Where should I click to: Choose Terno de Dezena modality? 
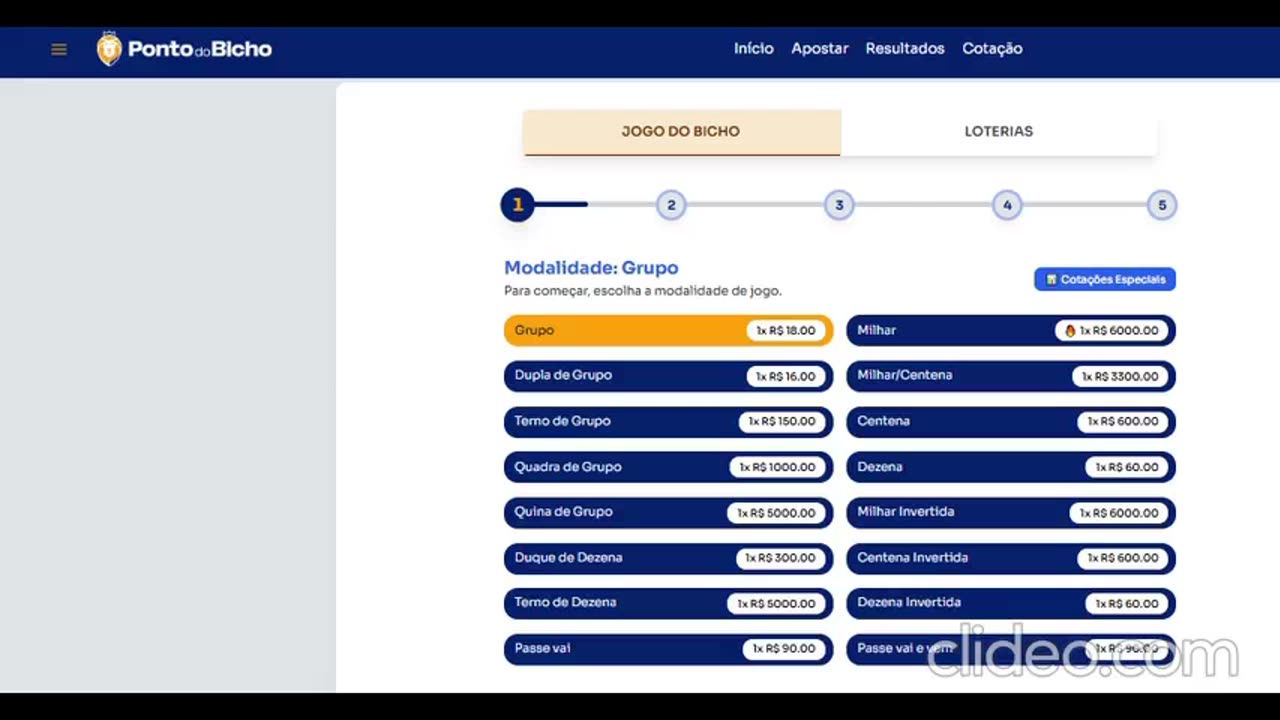click(668, 603)
